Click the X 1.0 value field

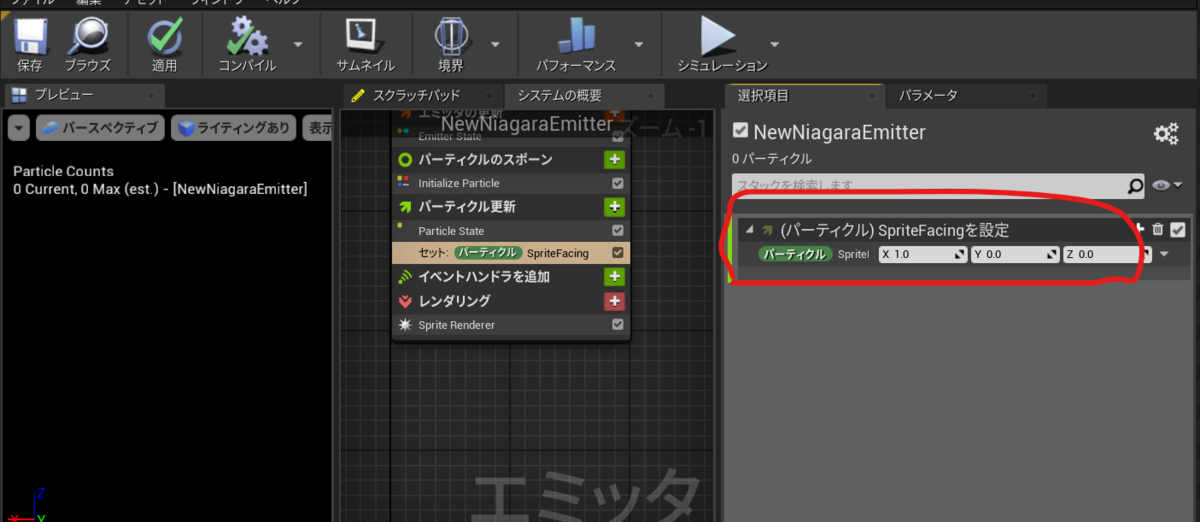(x=923, y=255)
